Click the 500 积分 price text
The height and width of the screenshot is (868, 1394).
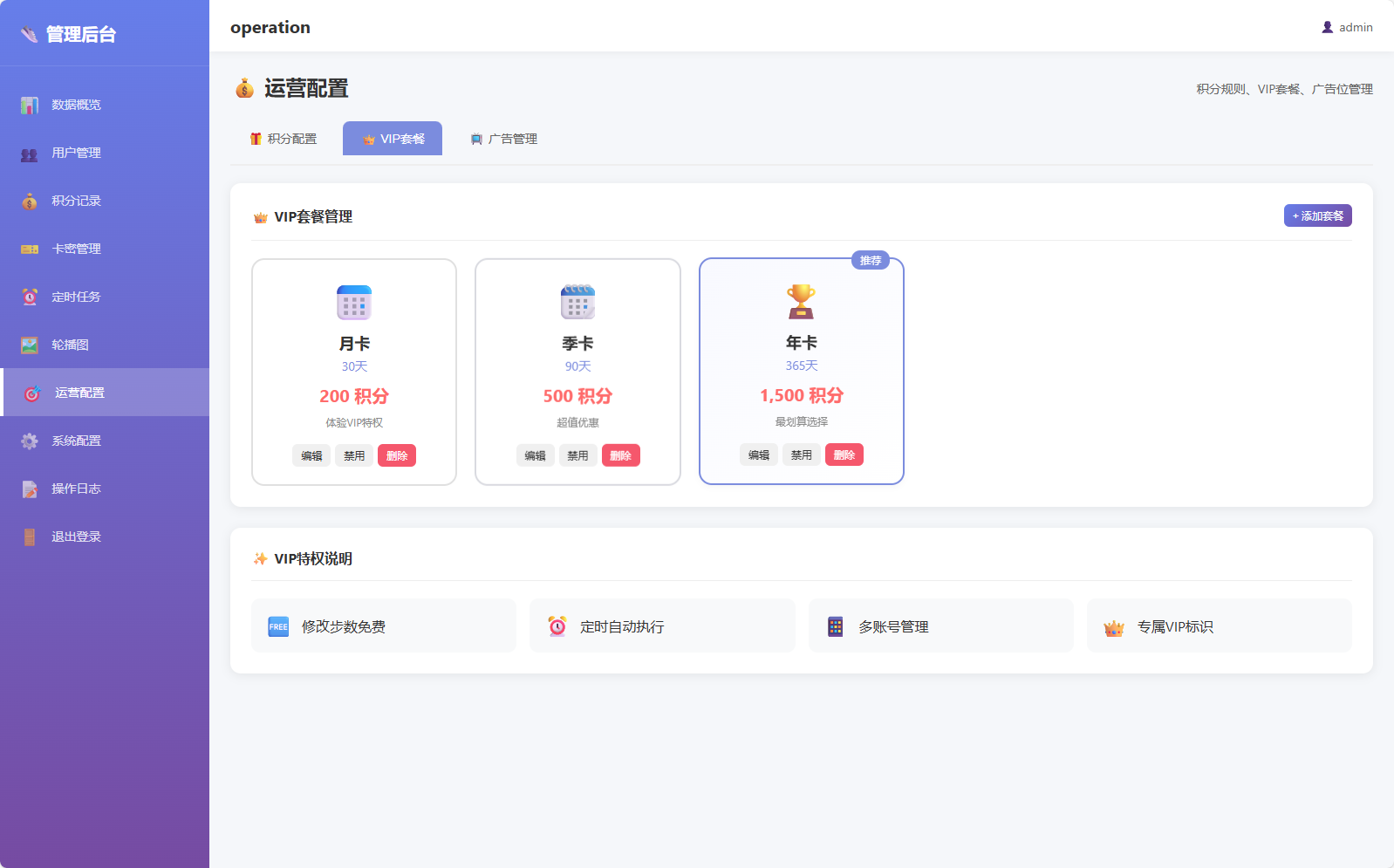577,396
